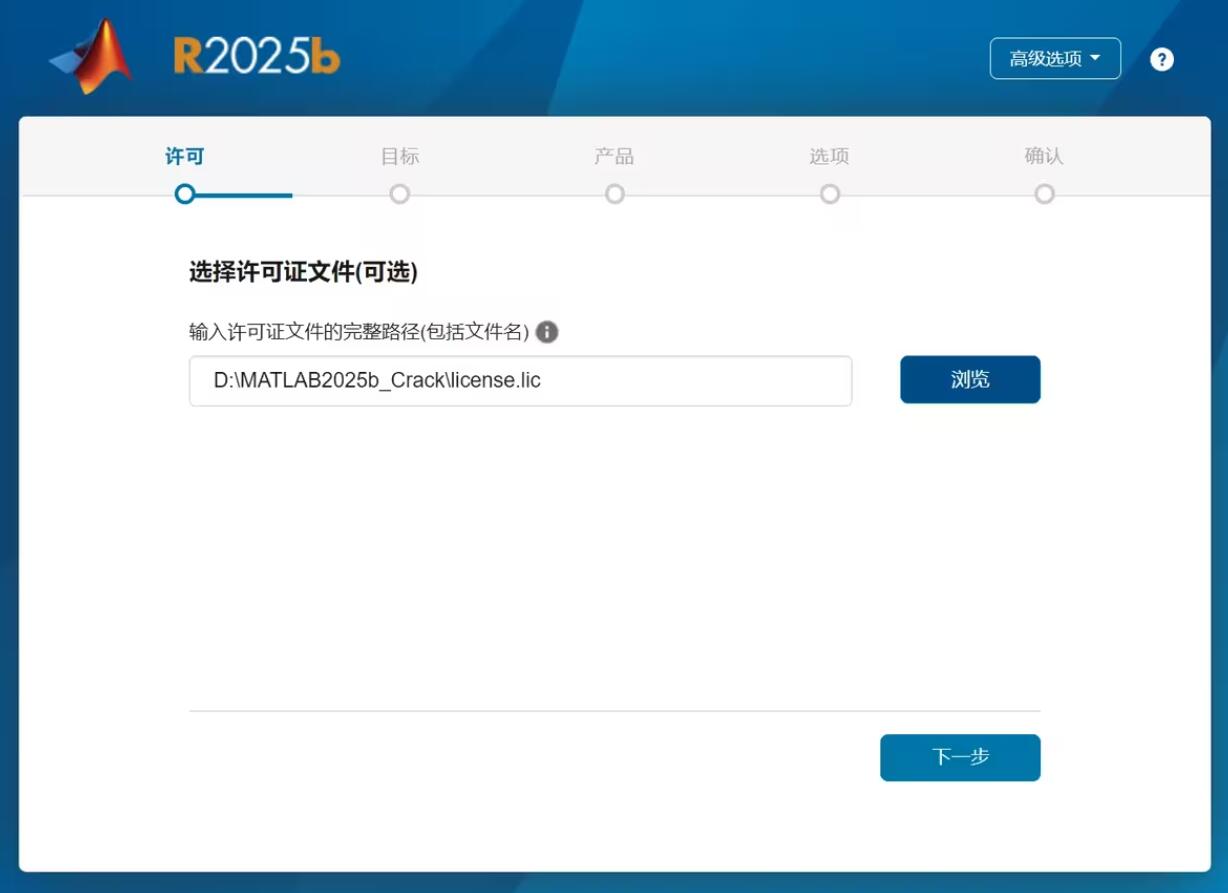Click the 目标 step circle marker
The width and height of the screenshot is (1228, 893).
(400, 194)
